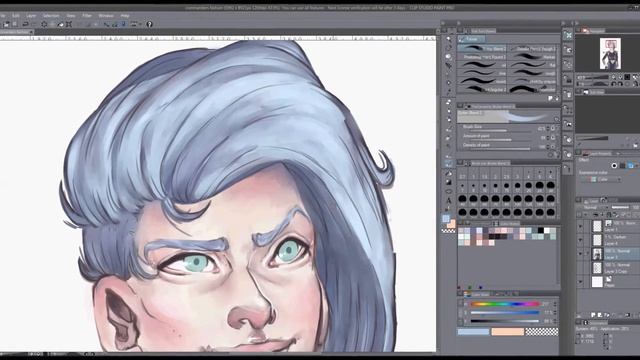Toggle visibility of Layer 1
The height and width of the screenshot is (360, 640).
pyautogui.click(x=580, y=226)
